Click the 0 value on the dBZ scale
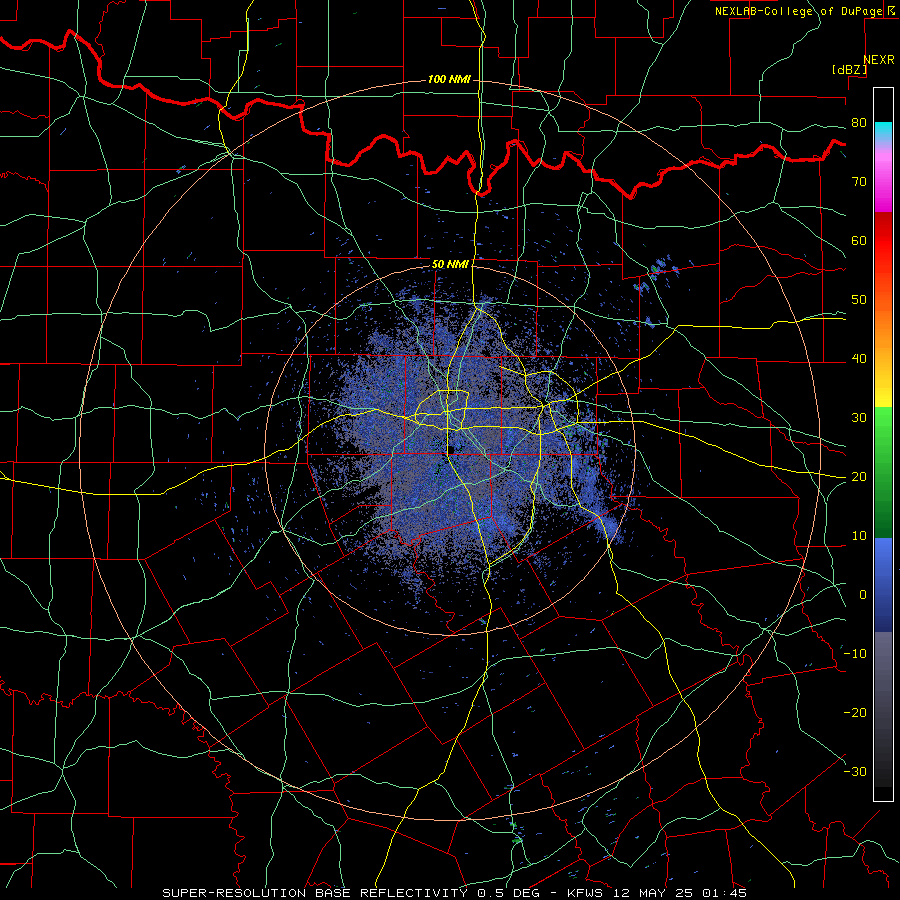The width and height of the screenshot is (900, 900). (863, 595)
